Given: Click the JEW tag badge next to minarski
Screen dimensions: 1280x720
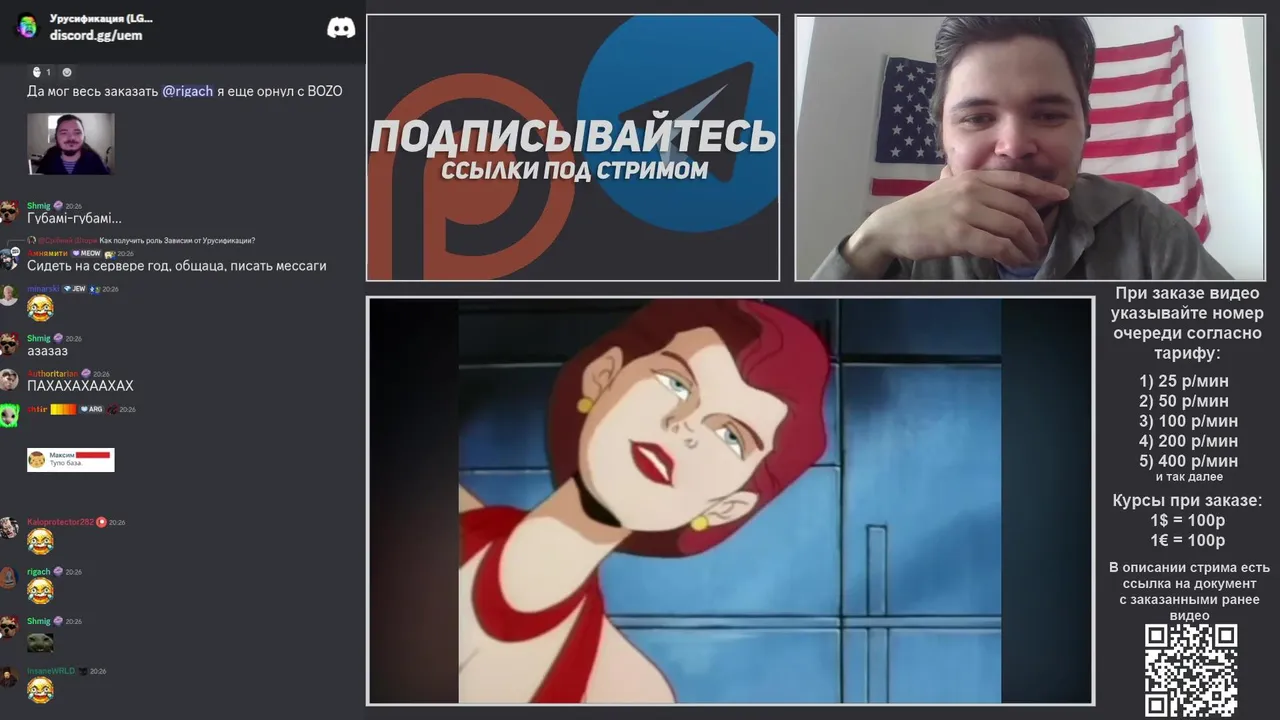Looking at the screenshot, I should click(x=75, y=289).
